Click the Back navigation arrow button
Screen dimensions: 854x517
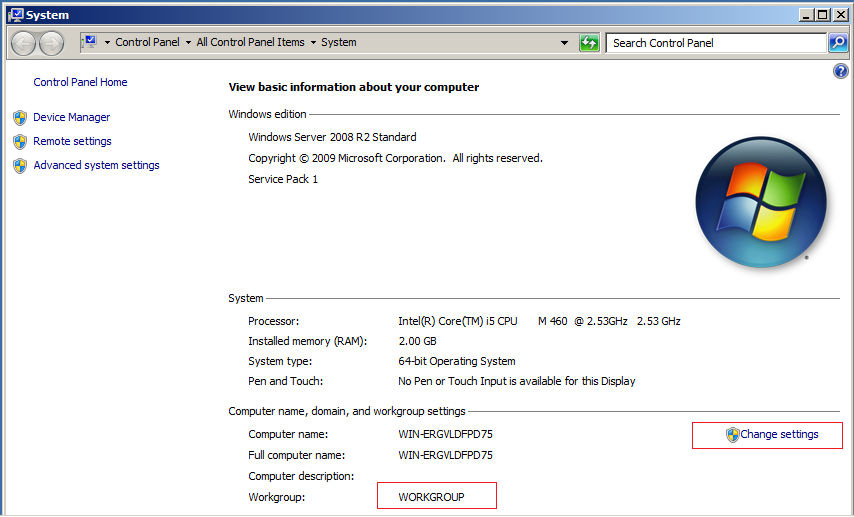click(24, 43)
